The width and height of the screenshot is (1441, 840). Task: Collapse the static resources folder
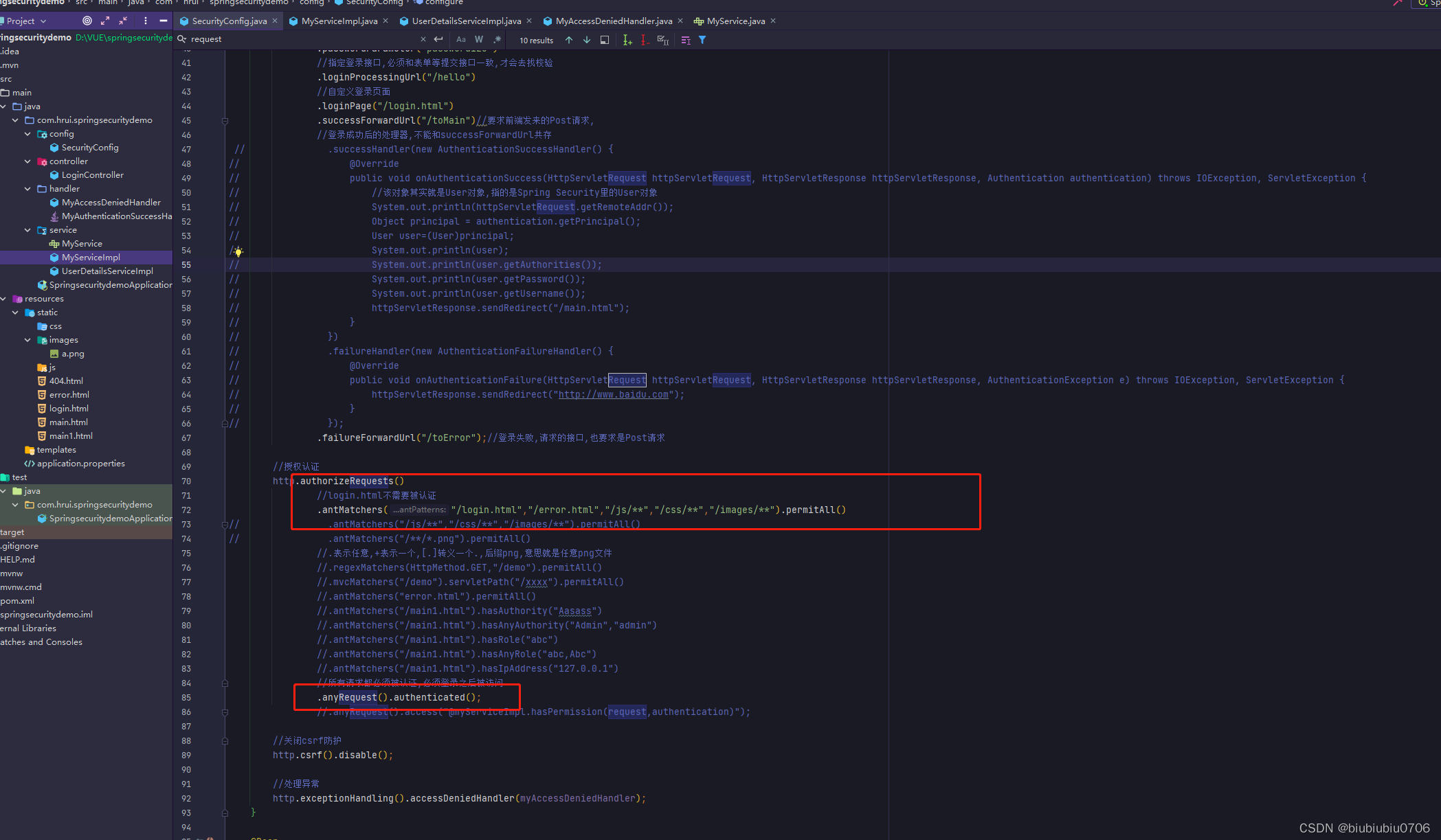coord(15,313)
